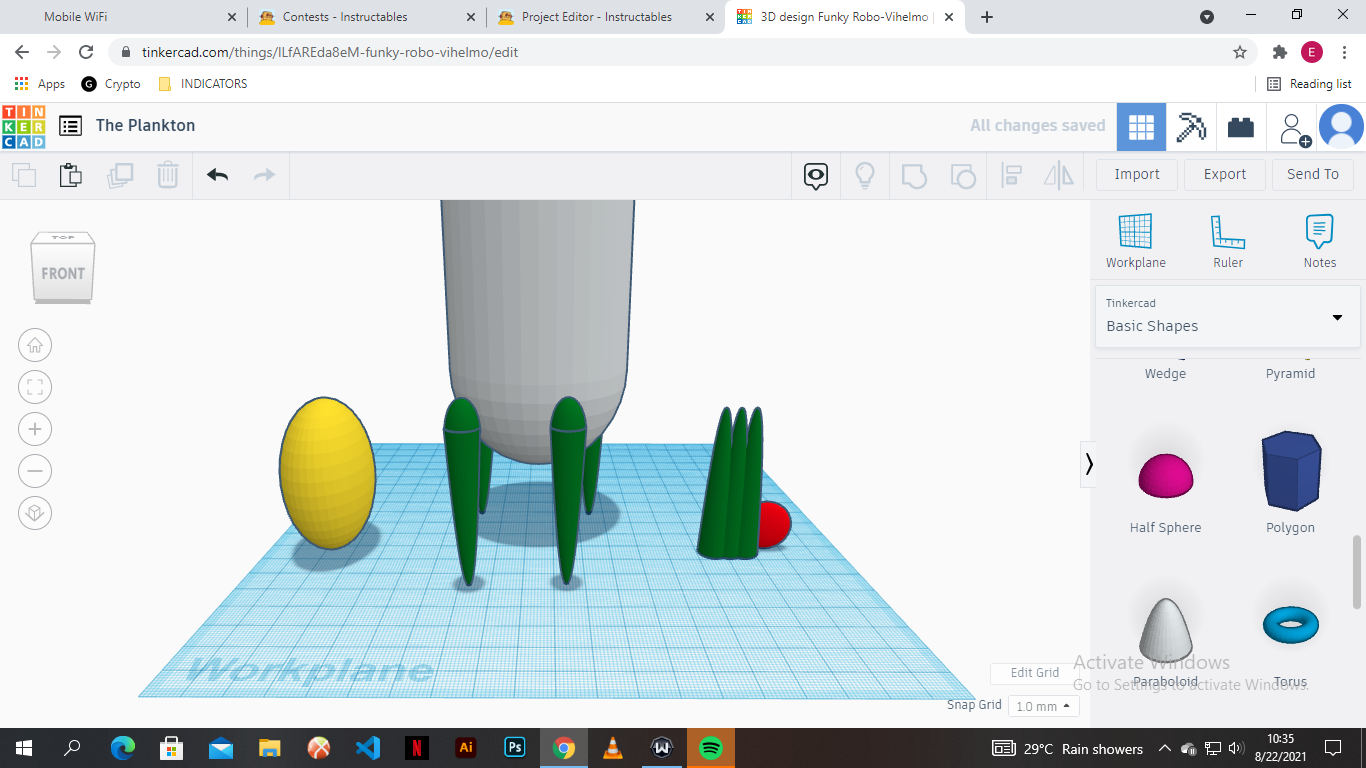Open the Snap Grid 1.0 mm dropdown
Image resolution: width=1366 pixels, height=768 pixels.
1044,706
